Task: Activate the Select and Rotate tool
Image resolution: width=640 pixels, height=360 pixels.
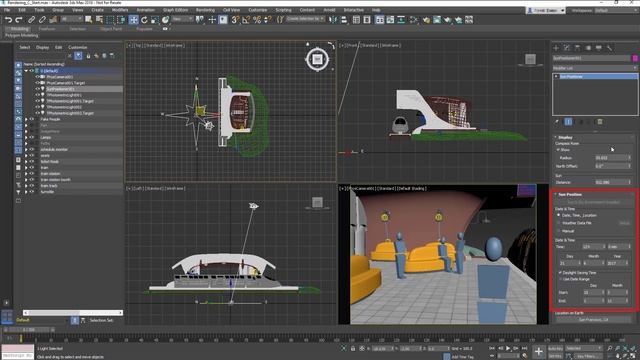Action: [144, 20]
